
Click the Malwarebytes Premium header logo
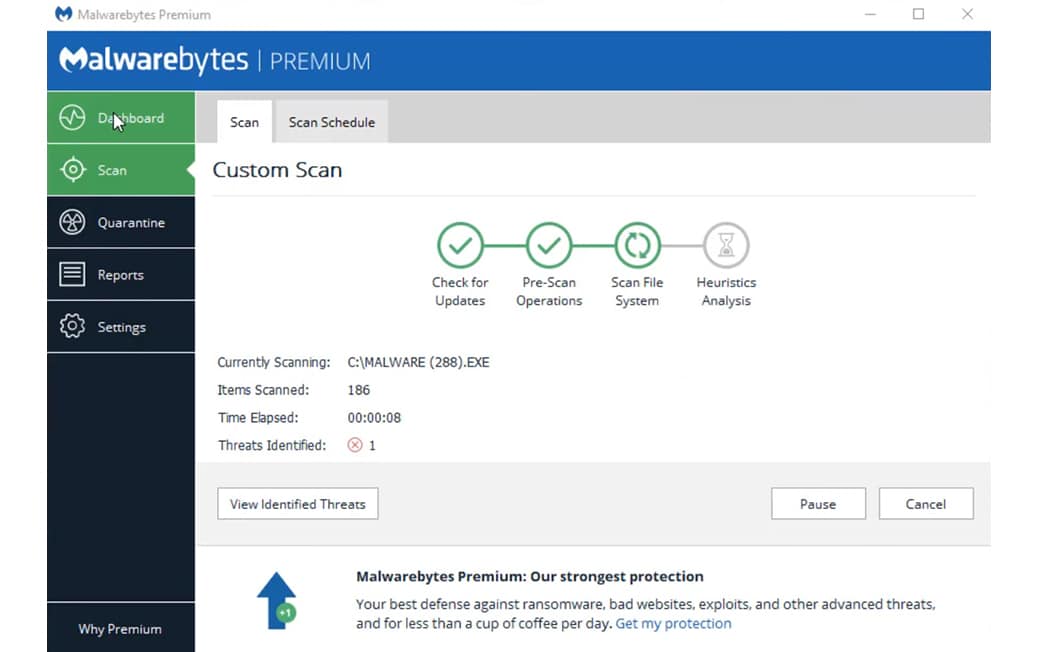point(214,60)
